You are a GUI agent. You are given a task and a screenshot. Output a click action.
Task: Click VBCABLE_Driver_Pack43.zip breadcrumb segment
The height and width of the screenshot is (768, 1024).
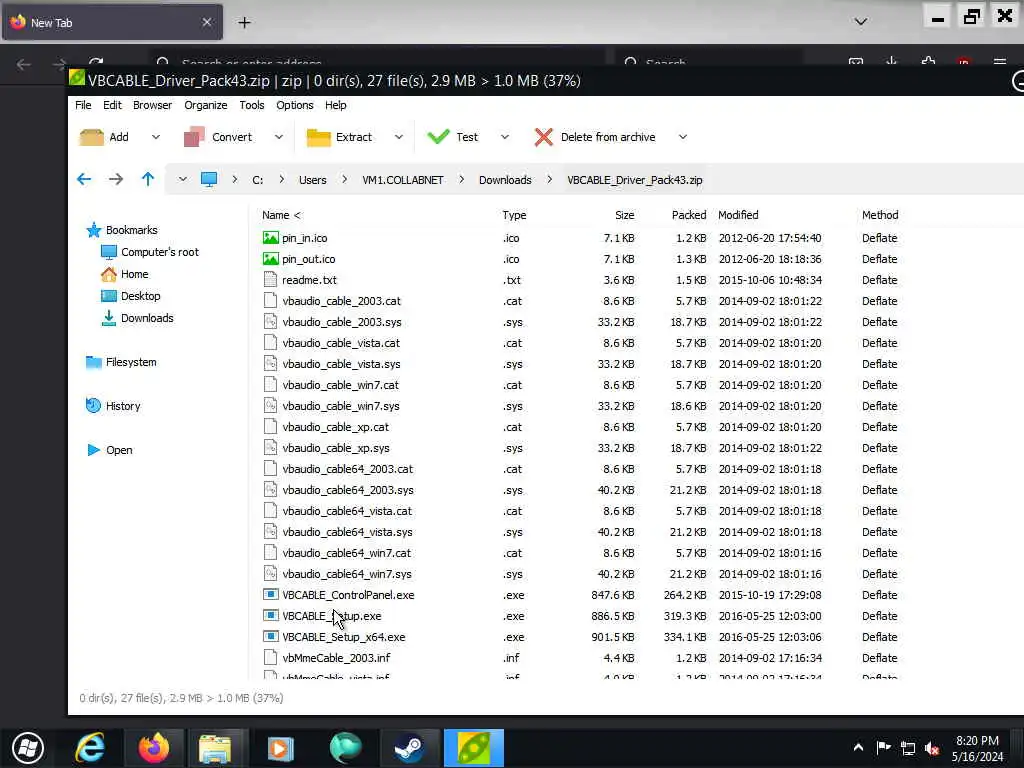tap(635, 180)
